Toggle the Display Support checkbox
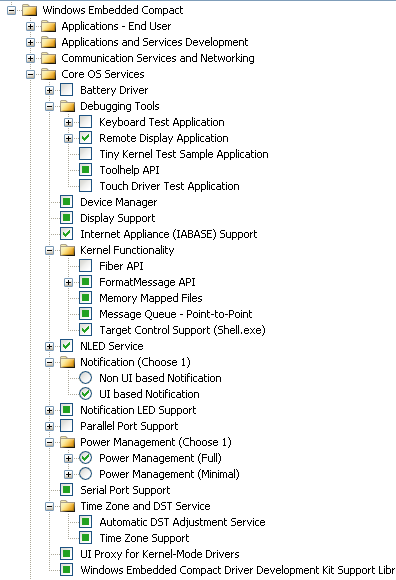The image size is (396, 580). click(x=67, y=218)
